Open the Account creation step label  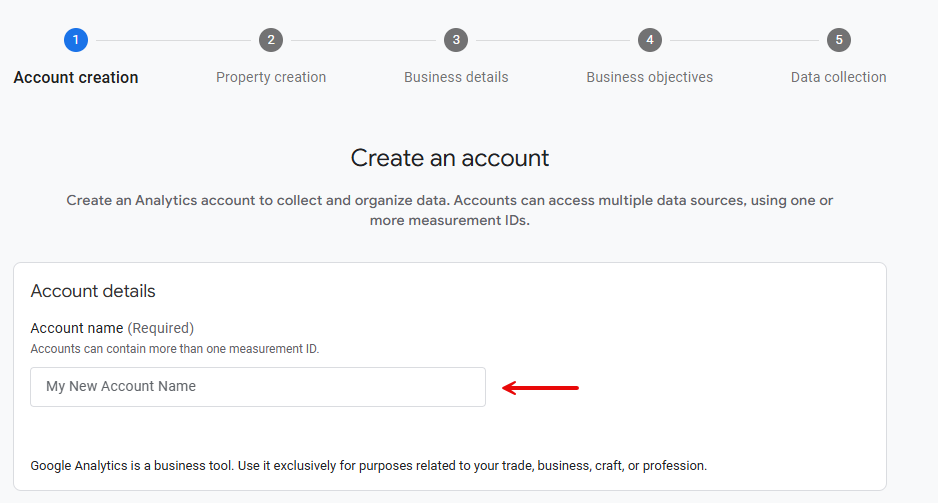click(x=76, y=77)
